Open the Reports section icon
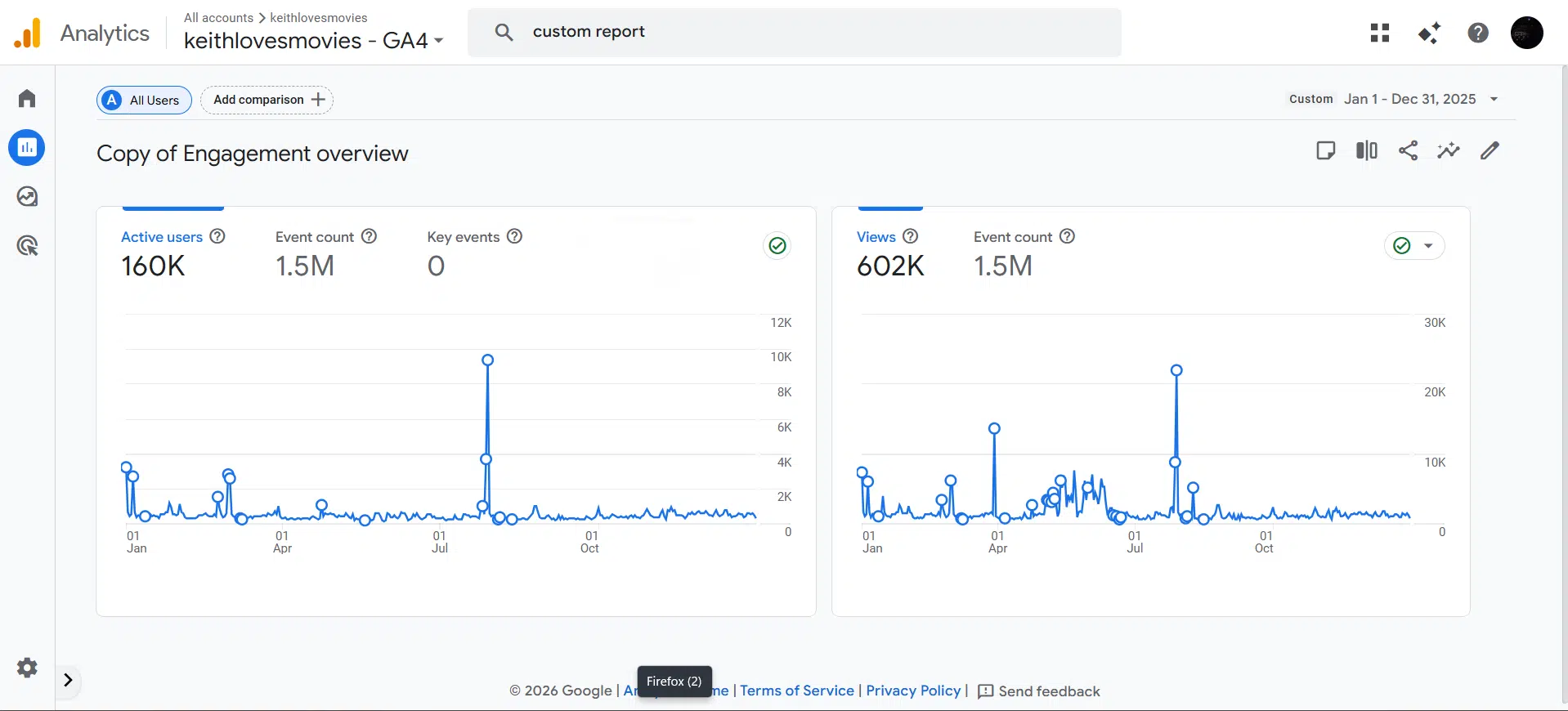 coord(27,148)
